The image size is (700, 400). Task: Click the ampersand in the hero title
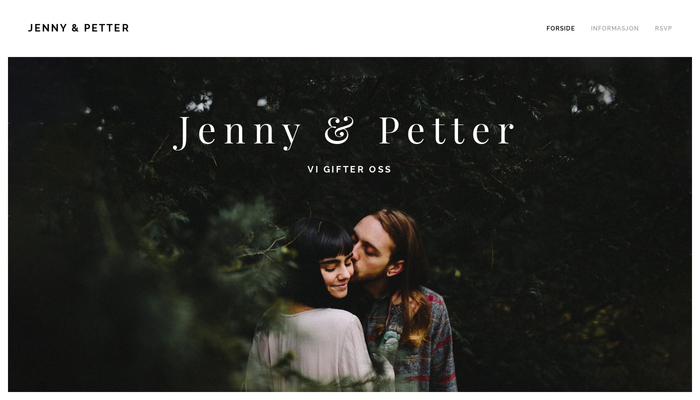pyautogui.click(x=339, y=130)
